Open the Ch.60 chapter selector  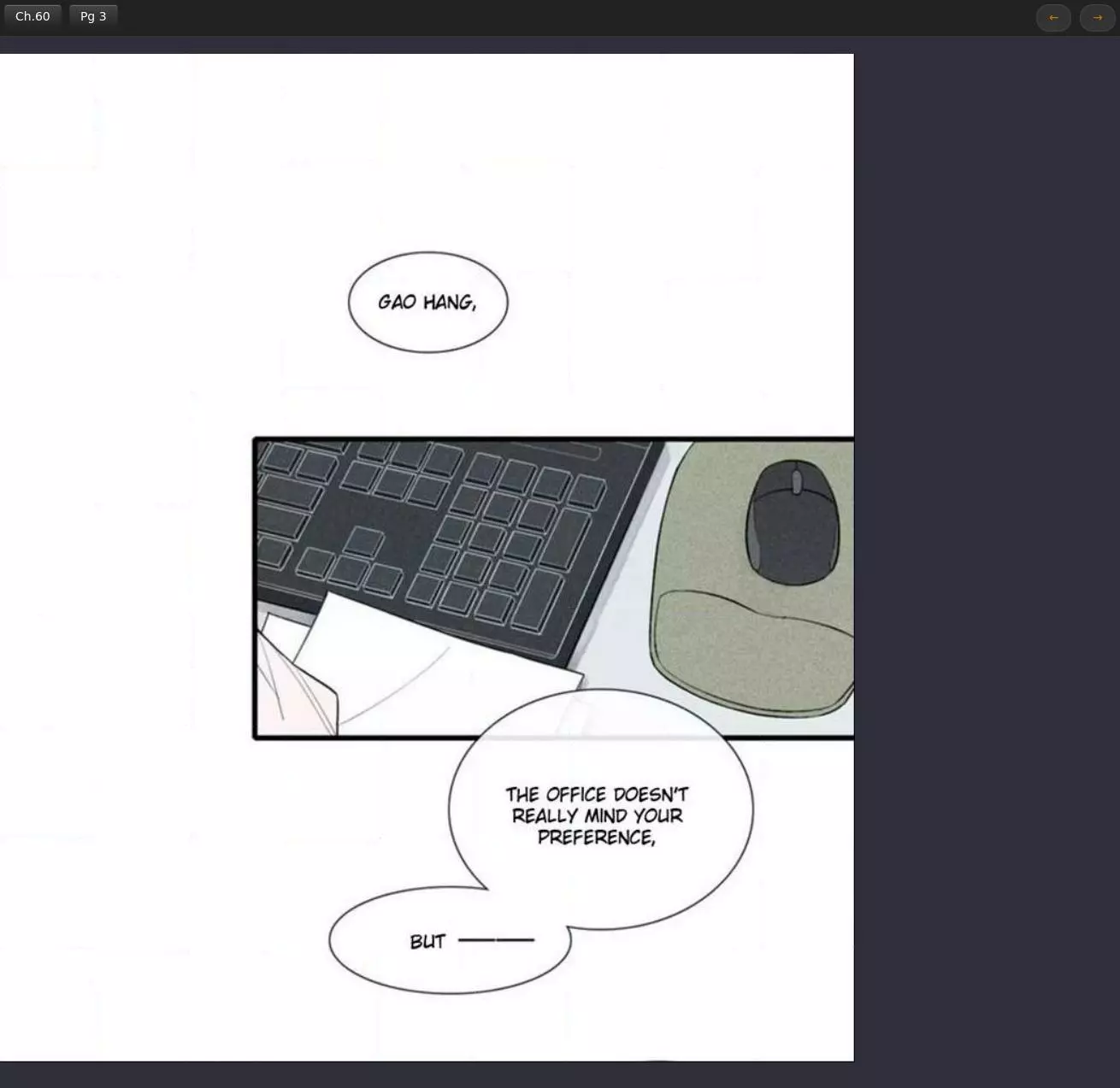pyautogui.click(x=32, y=16)
